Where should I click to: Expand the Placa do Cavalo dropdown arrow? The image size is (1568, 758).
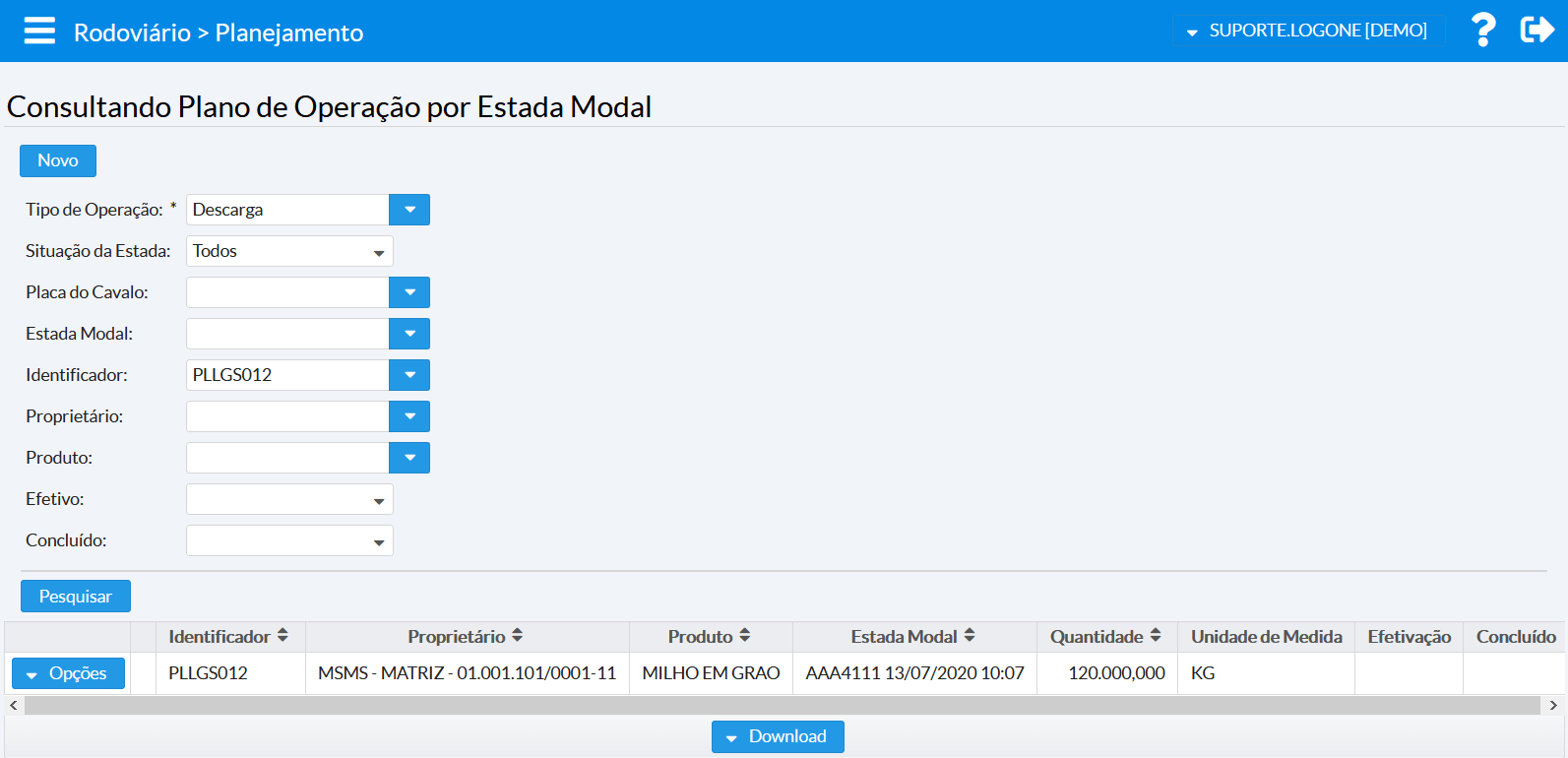click(409, 292)
